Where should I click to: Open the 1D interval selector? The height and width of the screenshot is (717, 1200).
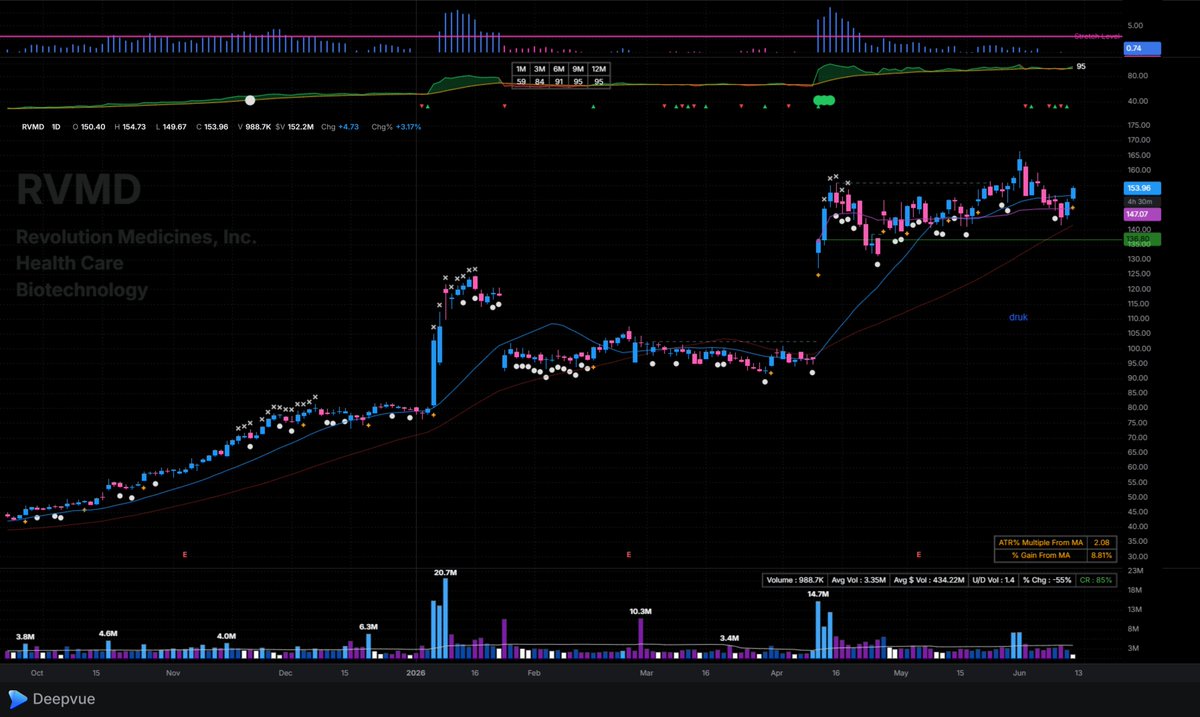click(x=56, y=127)
